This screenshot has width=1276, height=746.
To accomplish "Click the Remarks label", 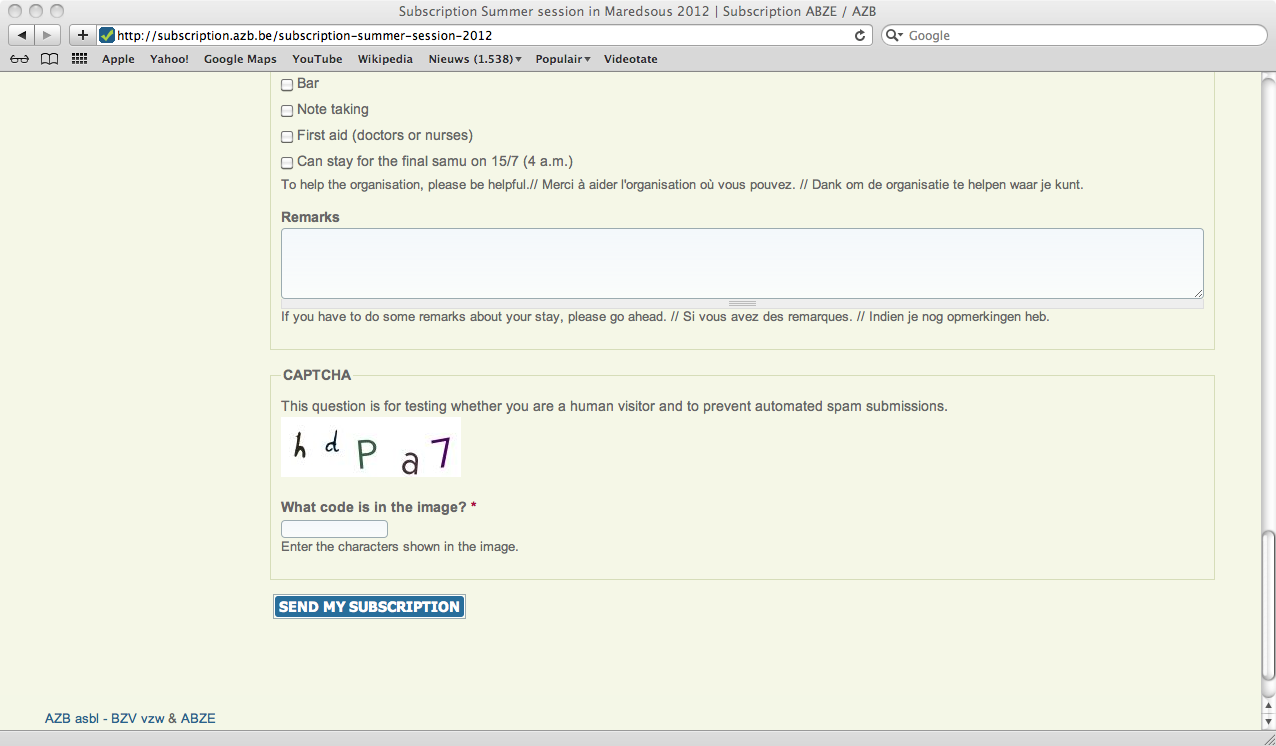I will [x=310, y=217].
